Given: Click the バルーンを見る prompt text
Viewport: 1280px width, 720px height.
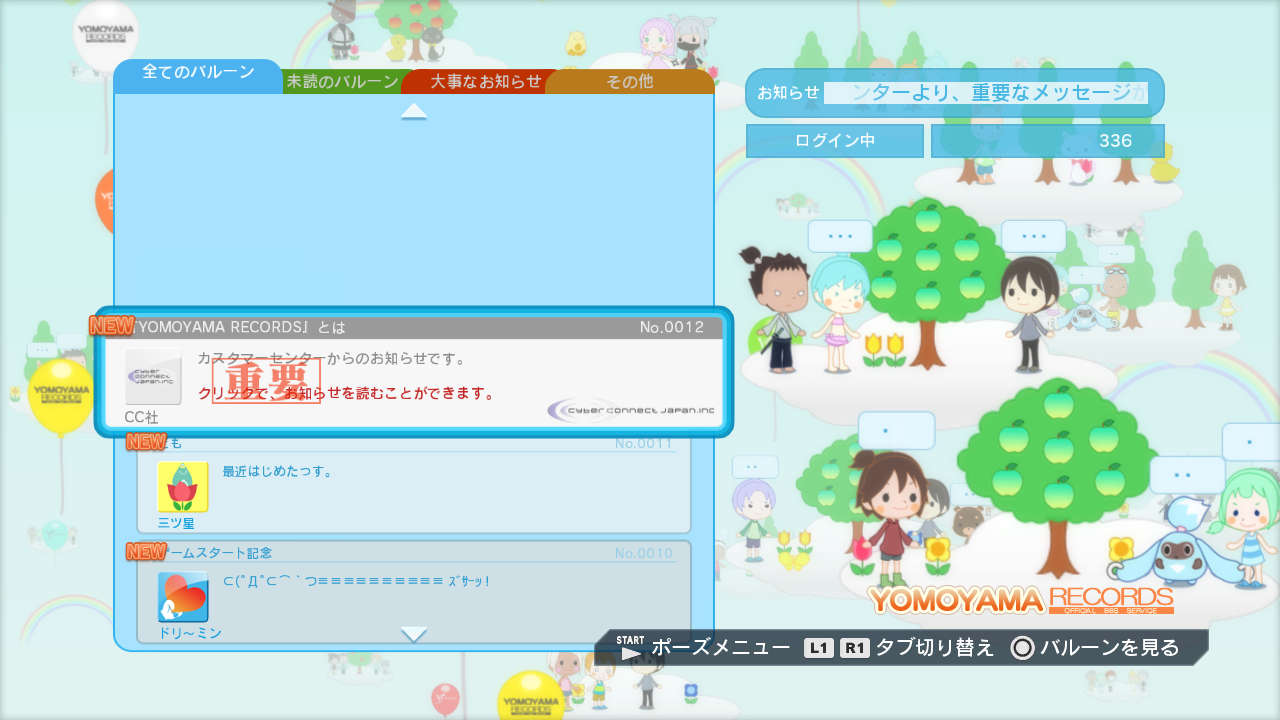Looking at the screenshot, I should click(1110, 648).
